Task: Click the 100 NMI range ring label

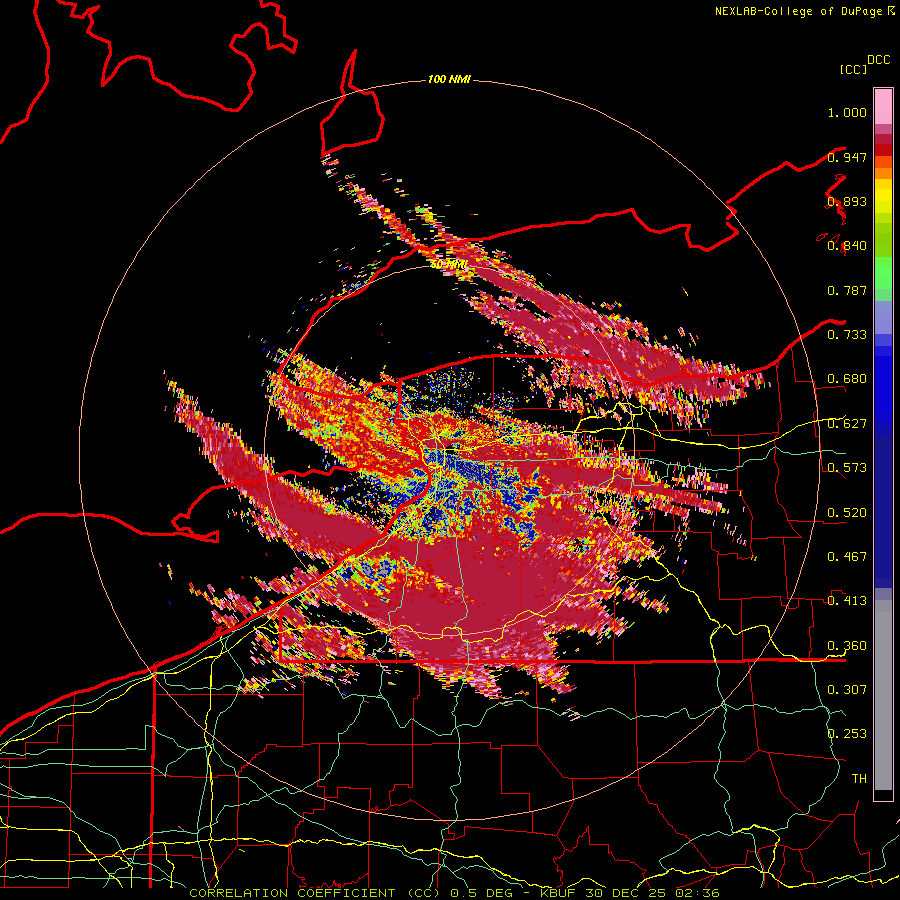Action: (449, 79)
